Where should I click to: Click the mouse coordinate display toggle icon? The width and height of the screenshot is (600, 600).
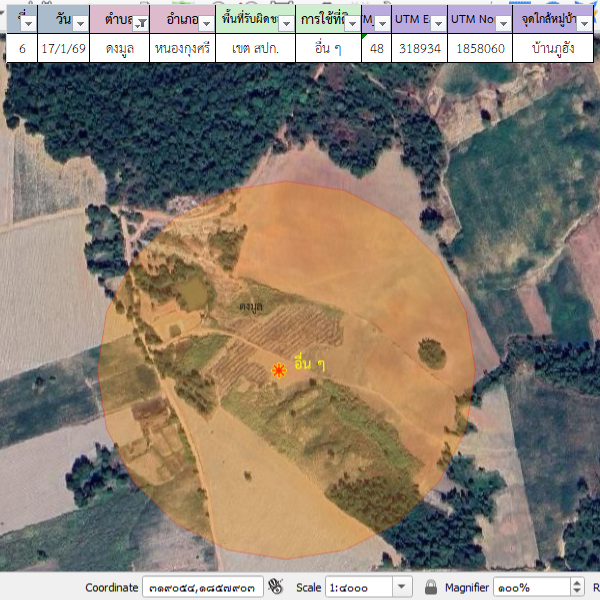point(277,587)
